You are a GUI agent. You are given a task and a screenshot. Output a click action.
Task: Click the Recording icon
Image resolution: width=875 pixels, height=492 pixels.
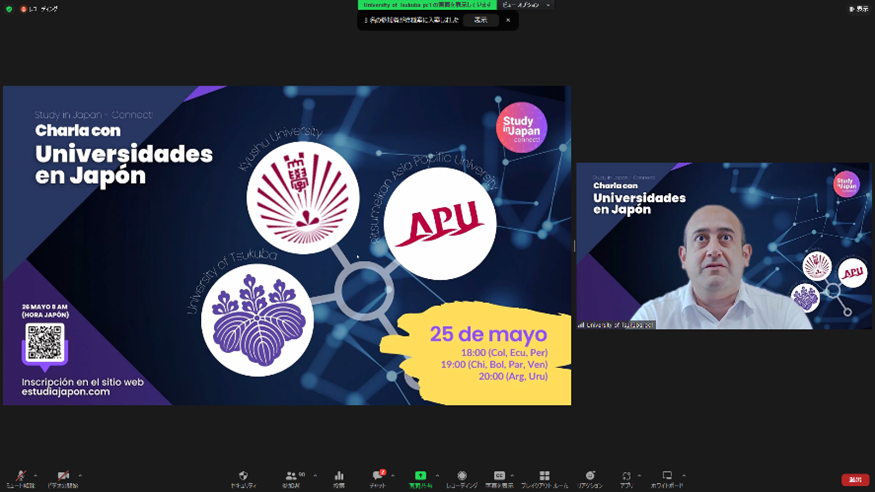click(x=461, y=476)
